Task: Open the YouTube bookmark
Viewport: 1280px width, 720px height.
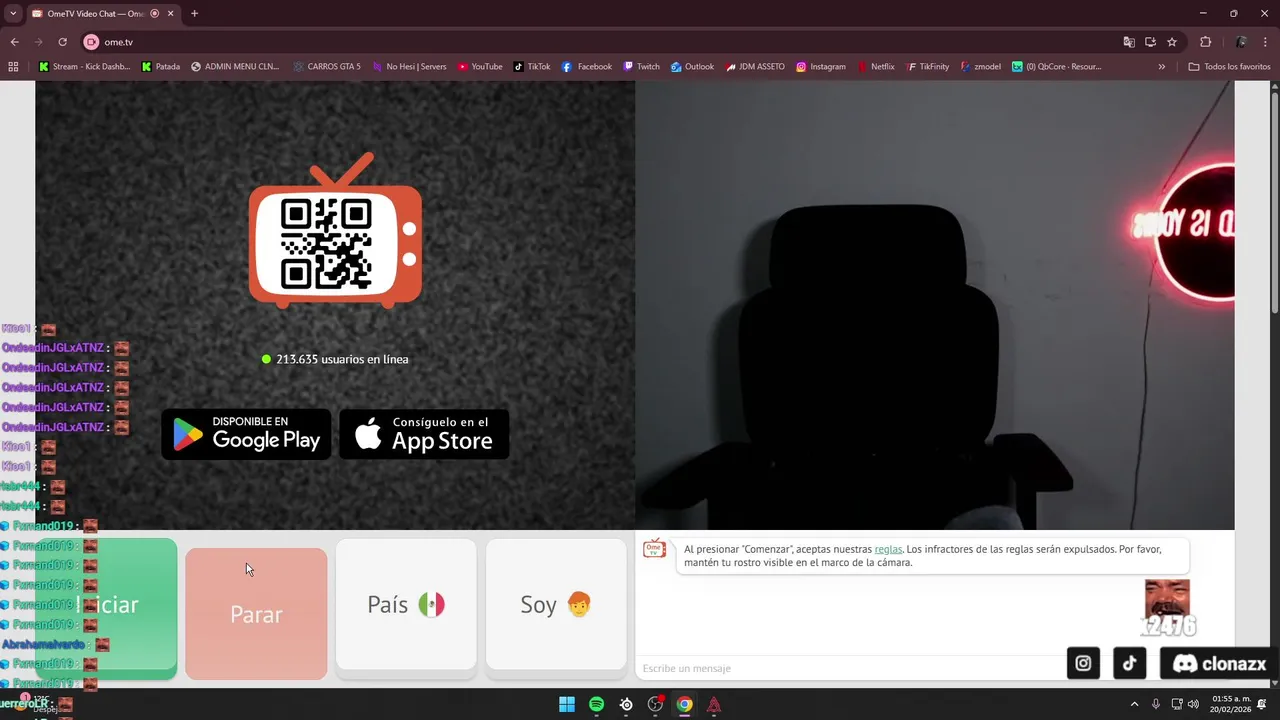Action: pyautogui.click(x=480, y=67)
